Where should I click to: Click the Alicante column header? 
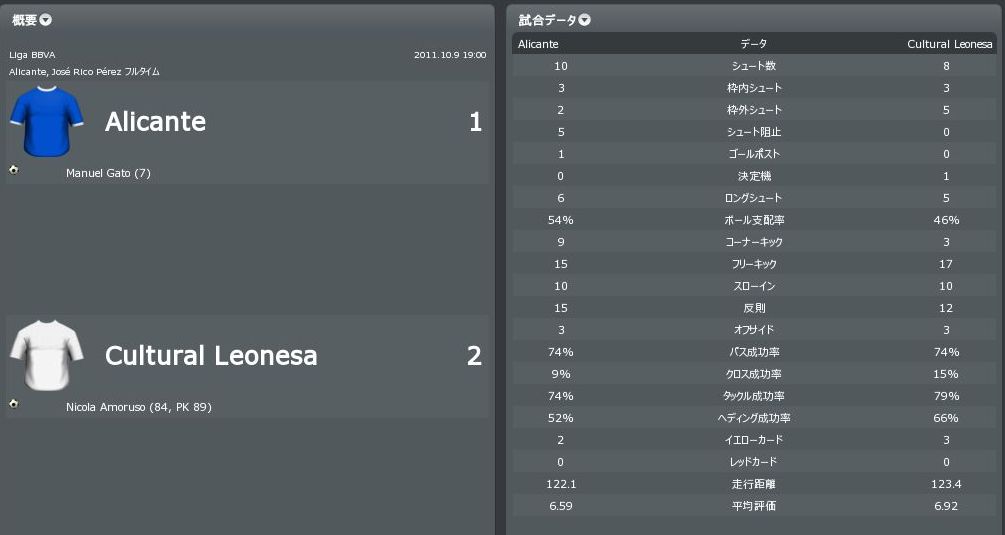[x=538, y=44]
